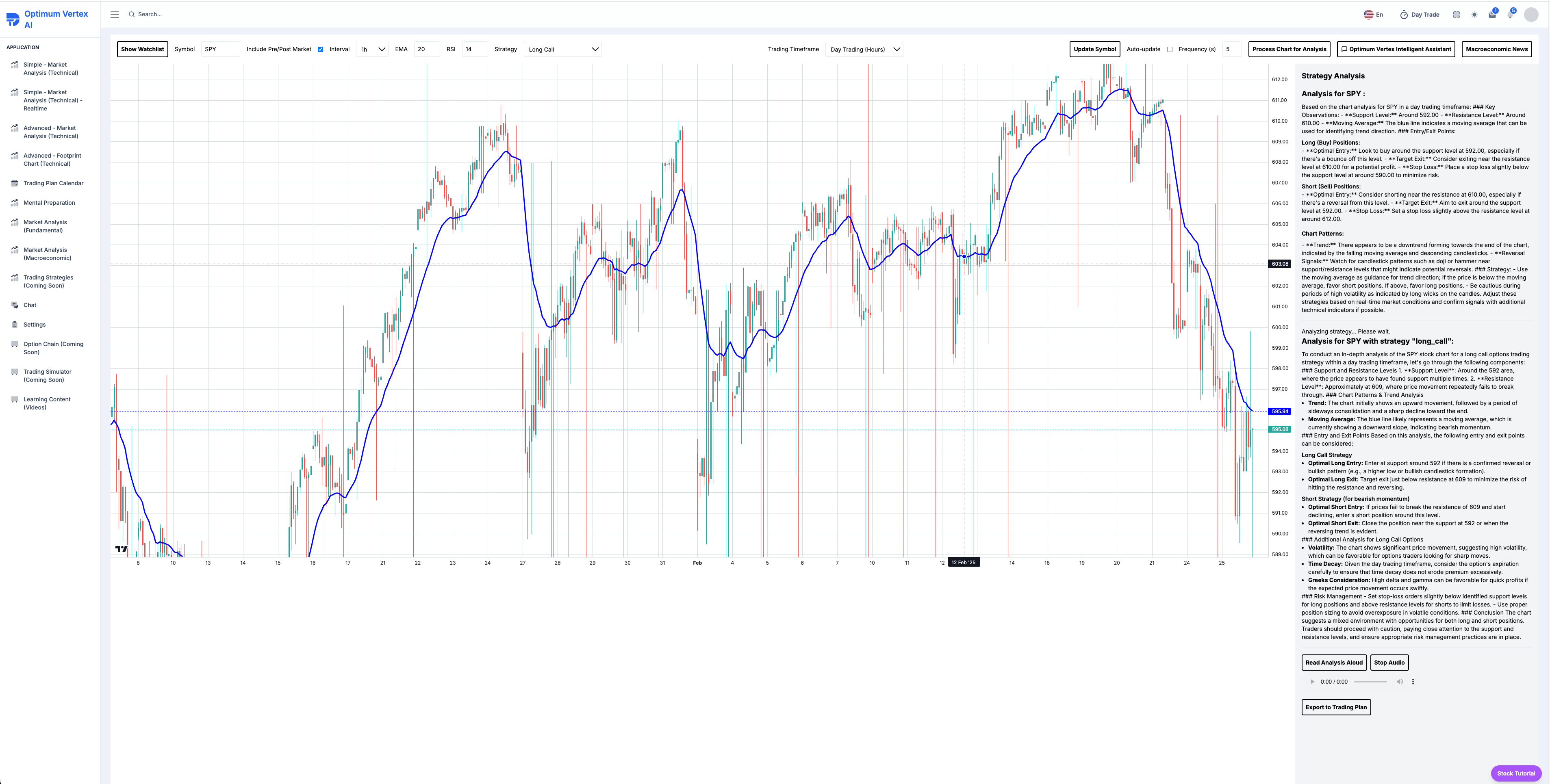
Task: Toggle the light/dark theme sun icon
Action: pyautogui.click(x=1474, y=15)
